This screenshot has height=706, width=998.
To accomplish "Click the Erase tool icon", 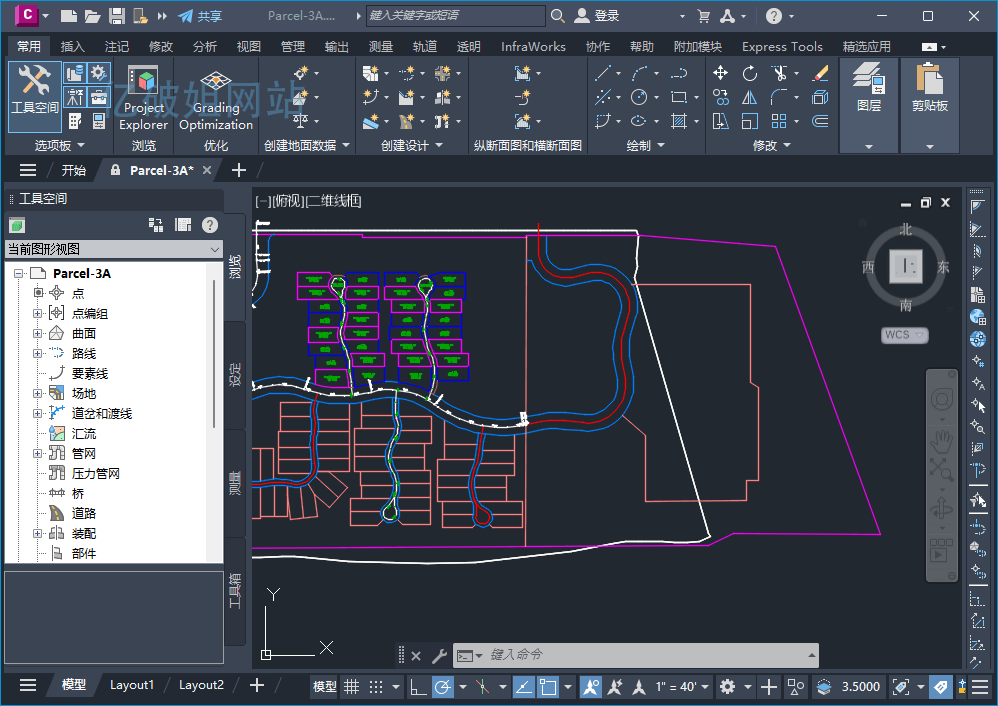I will pos(820,73).
